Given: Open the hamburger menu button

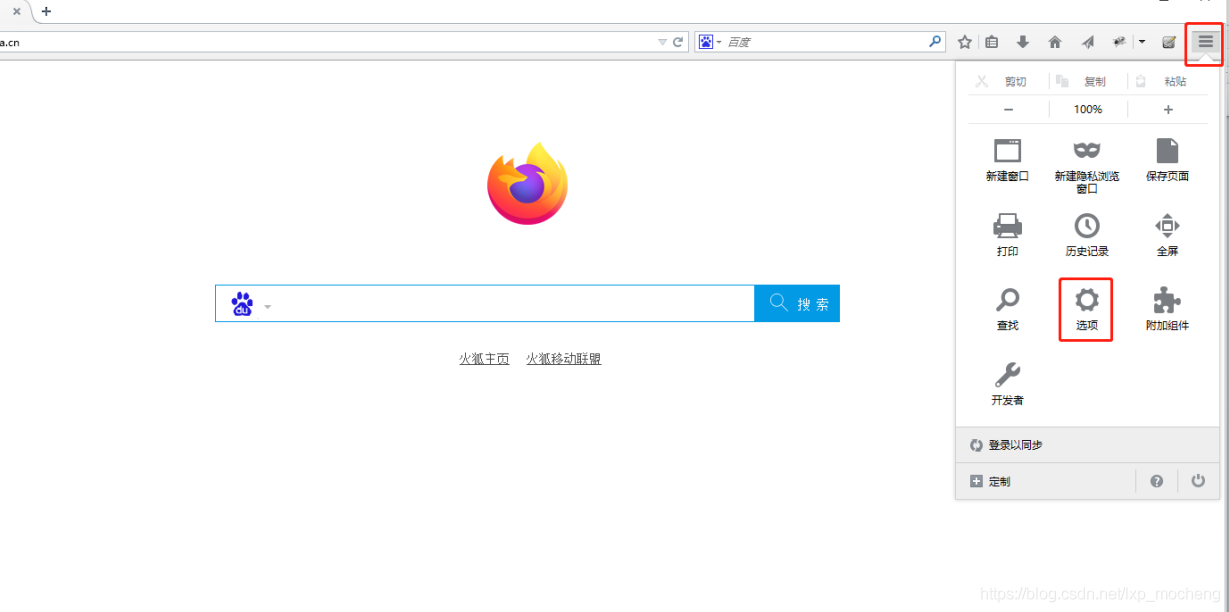Looking at the screenshot, I should (x=1205, y=42).
